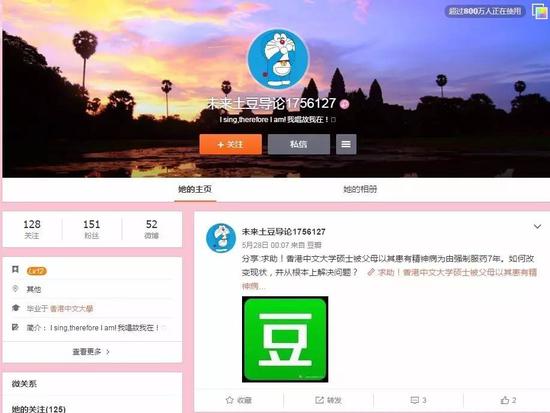Click the edit note icon next to 简介
Image resolution: width=550 pixels, height=413 pixels.
(x=15, y=327)
